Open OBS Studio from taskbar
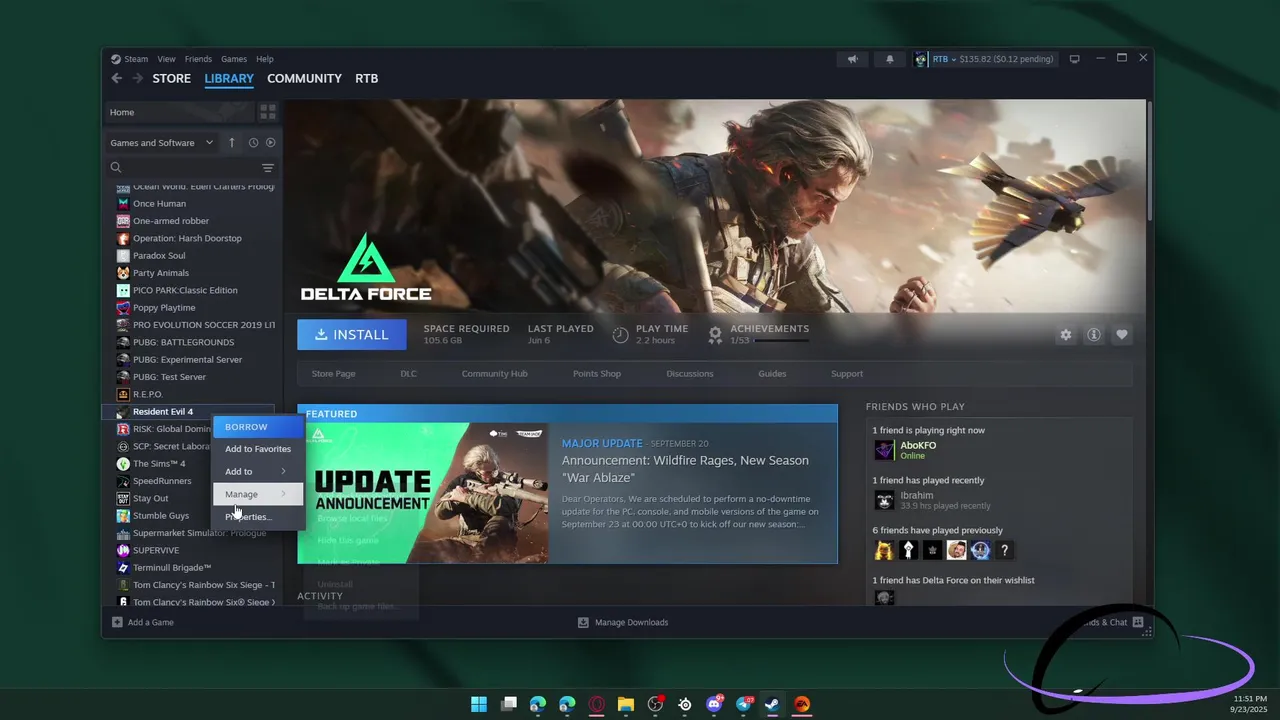 point(655,704)
